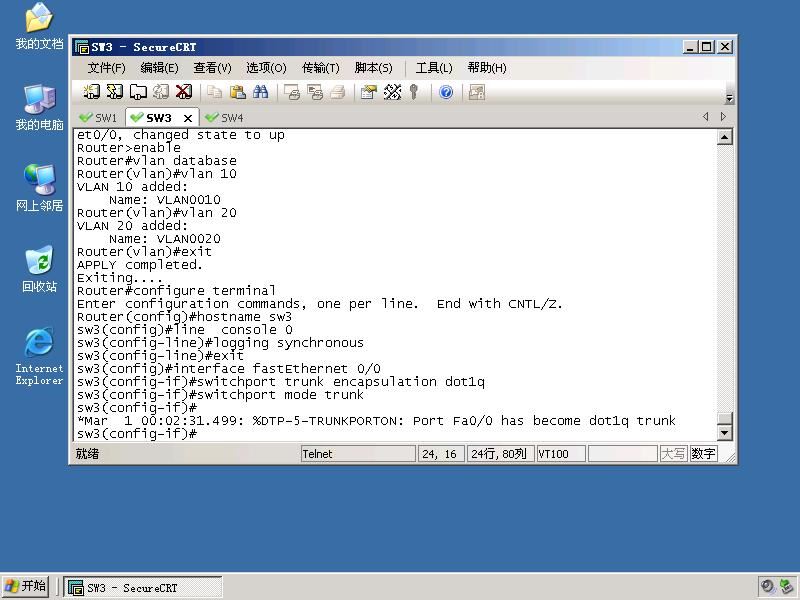Click the 就绪 status text
The image size is (800, 600).
coord(87,454)
